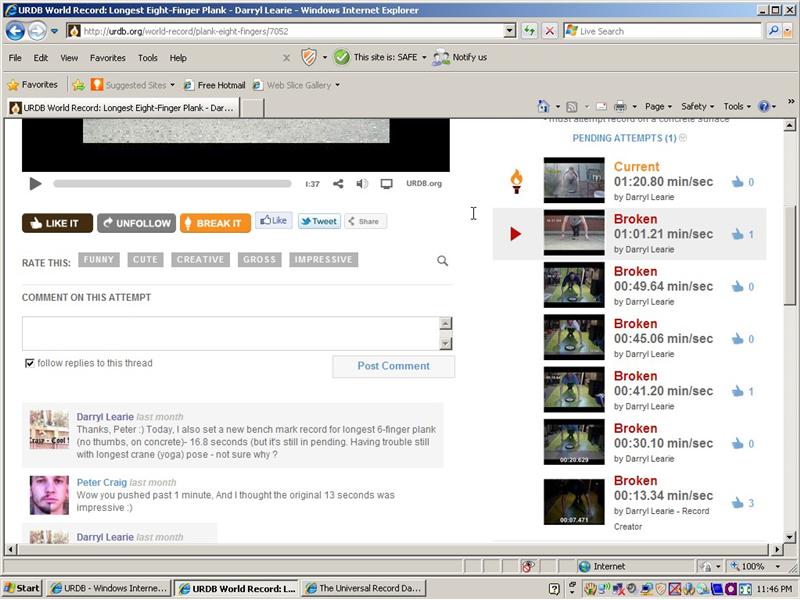Click the Facebook Like button
Screen dimensions: 800x600
pos(273,220)
